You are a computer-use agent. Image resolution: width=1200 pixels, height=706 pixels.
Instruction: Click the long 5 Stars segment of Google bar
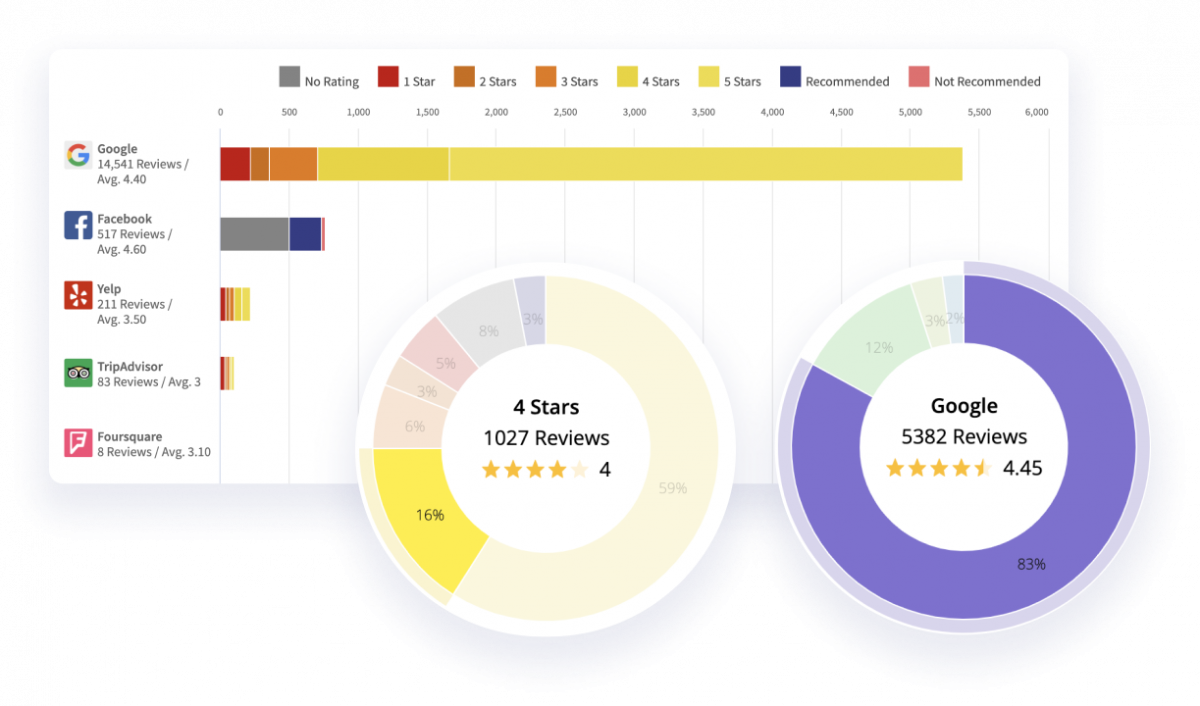coord(706,164)
